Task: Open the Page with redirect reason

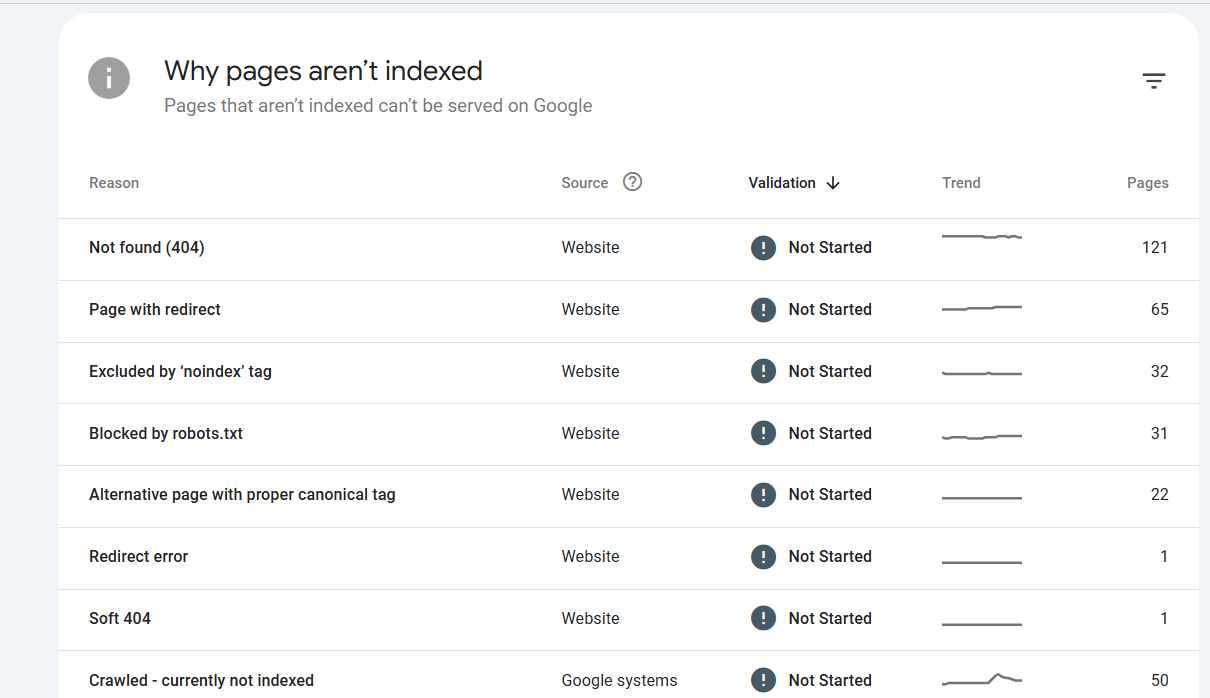Action: pyautogui.click(x=155, y=309)
